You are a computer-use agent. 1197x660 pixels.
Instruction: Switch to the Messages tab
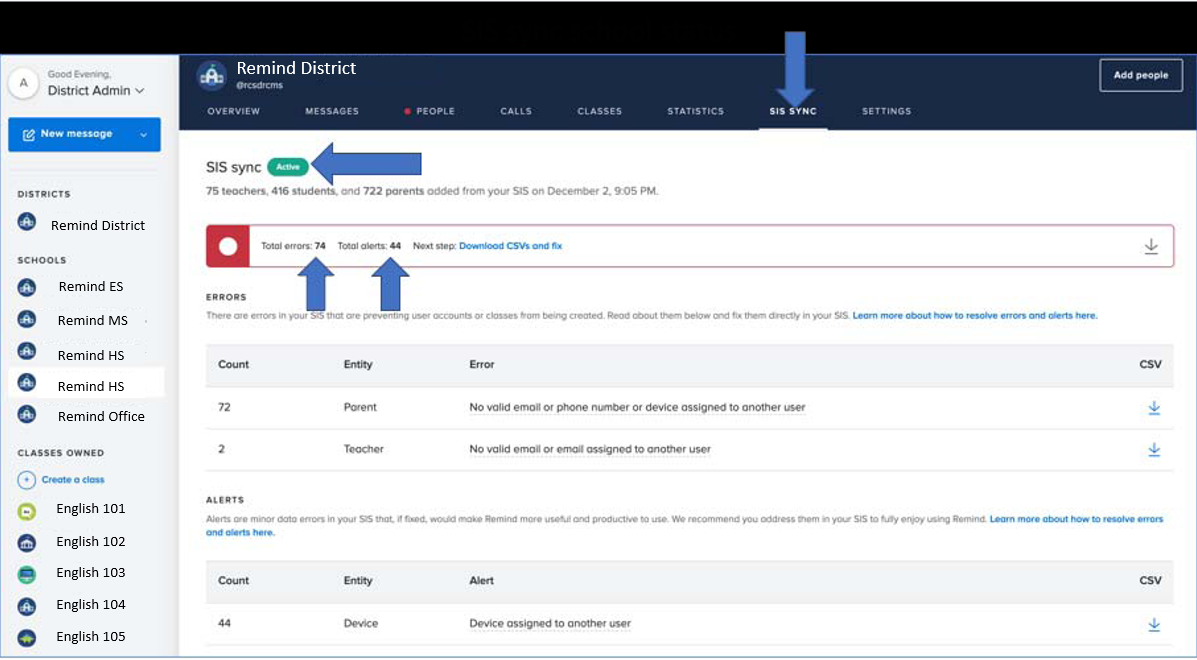coord(332,111)
